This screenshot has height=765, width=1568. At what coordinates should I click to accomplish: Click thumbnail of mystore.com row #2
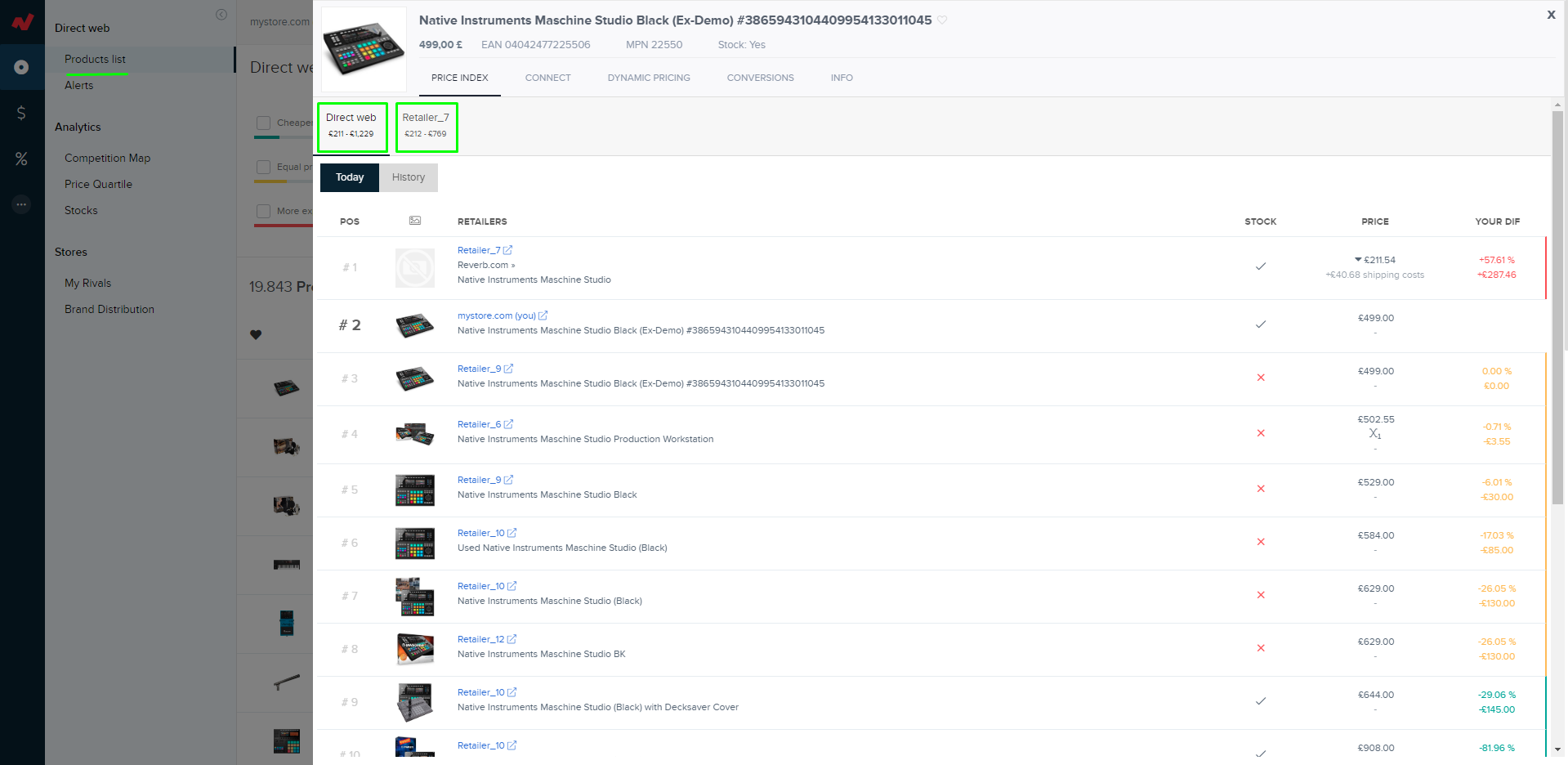[x=415, y=325]
